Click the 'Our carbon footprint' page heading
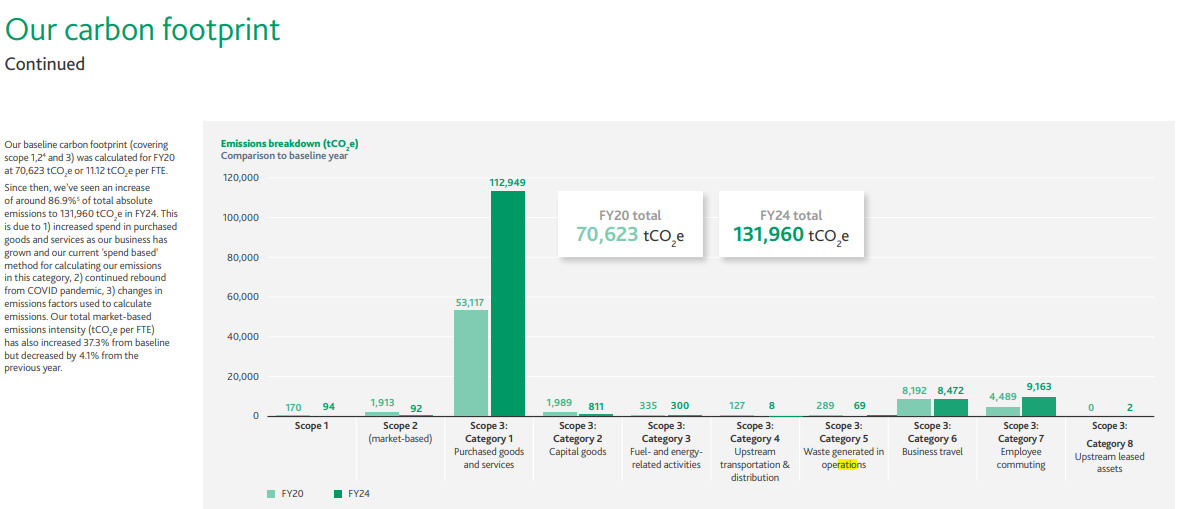Image resolution: width=1177 pixels, height=509 pixels. click(143, 29)
